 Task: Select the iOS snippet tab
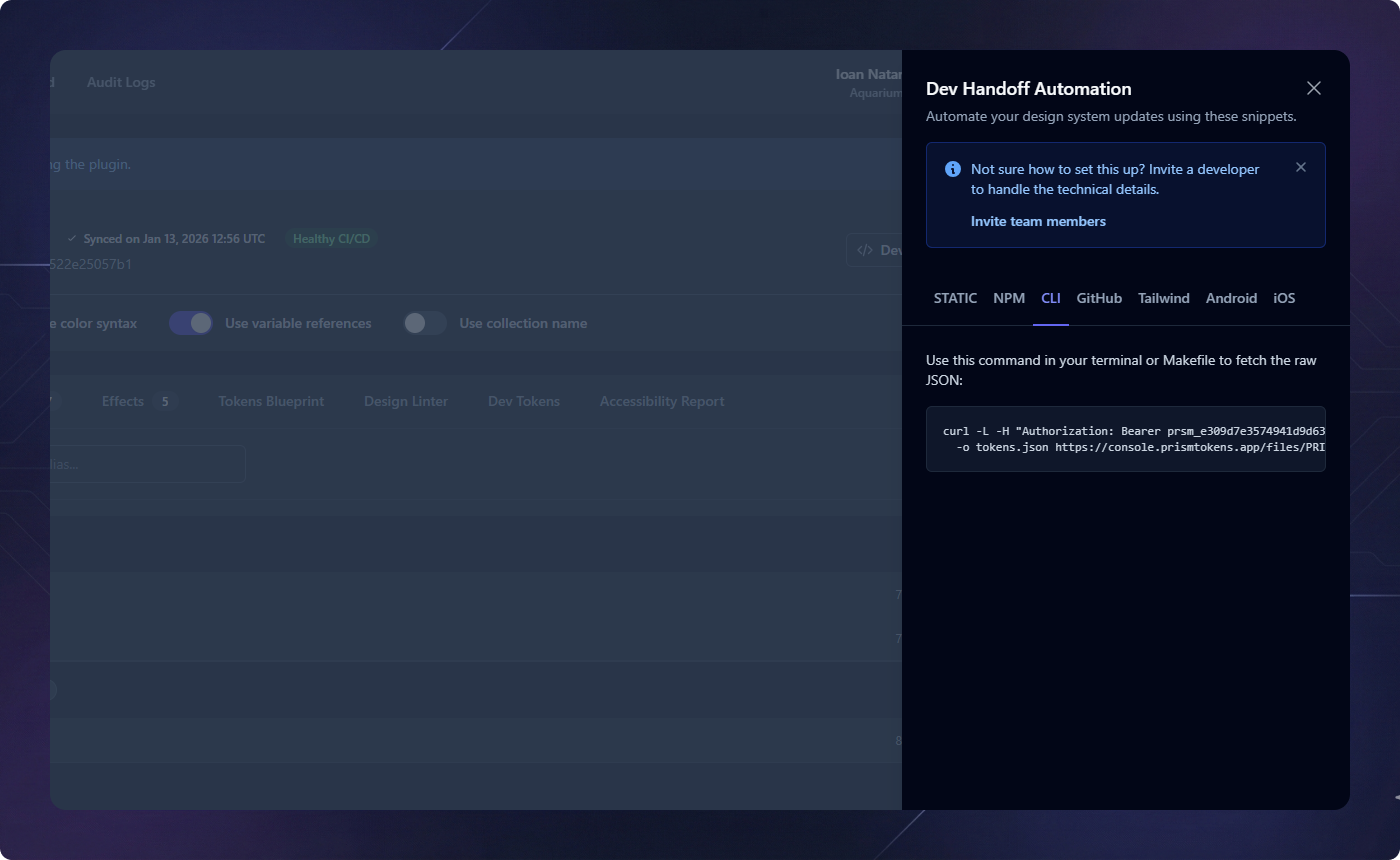pos(1284,298)
